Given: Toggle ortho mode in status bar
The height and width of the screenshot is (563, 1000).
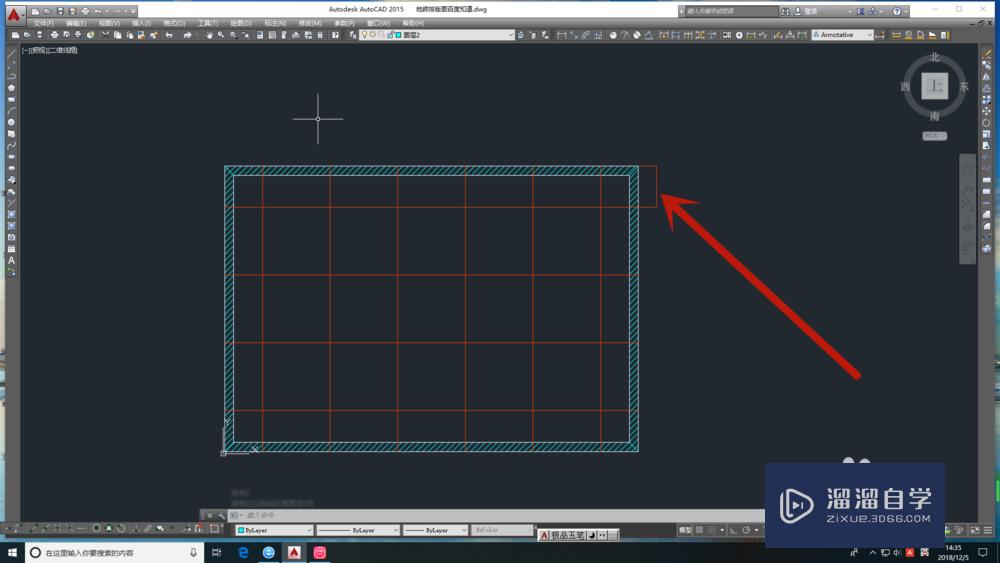Looking at the screenshot, I should (733, 530).
